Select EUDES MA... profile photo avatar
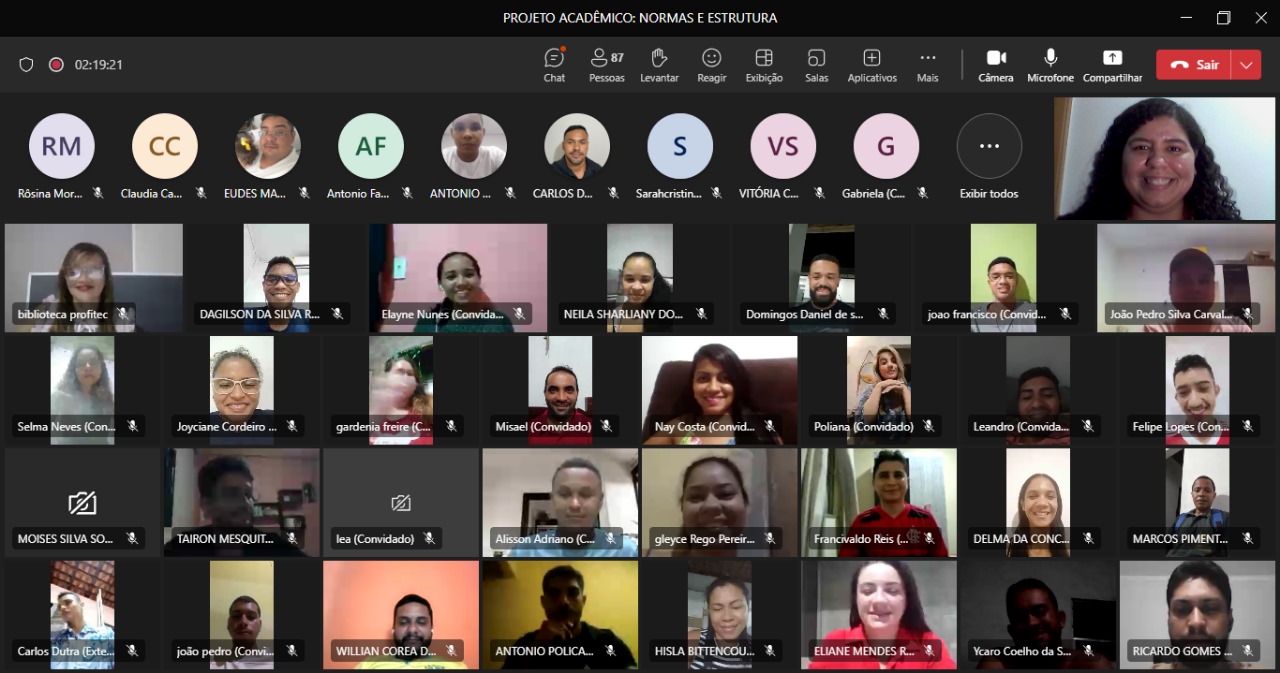The image size is (1280, 673). pos(268,146)
